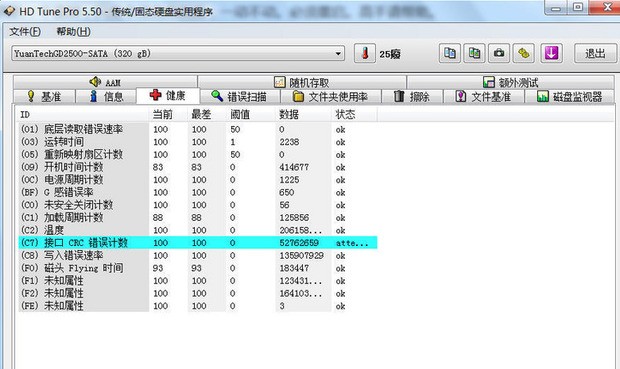Select the highlighted (C7) 接口 CRC 错误计数 row
This screenshot has height=369, width=620.
coord(198,243)
